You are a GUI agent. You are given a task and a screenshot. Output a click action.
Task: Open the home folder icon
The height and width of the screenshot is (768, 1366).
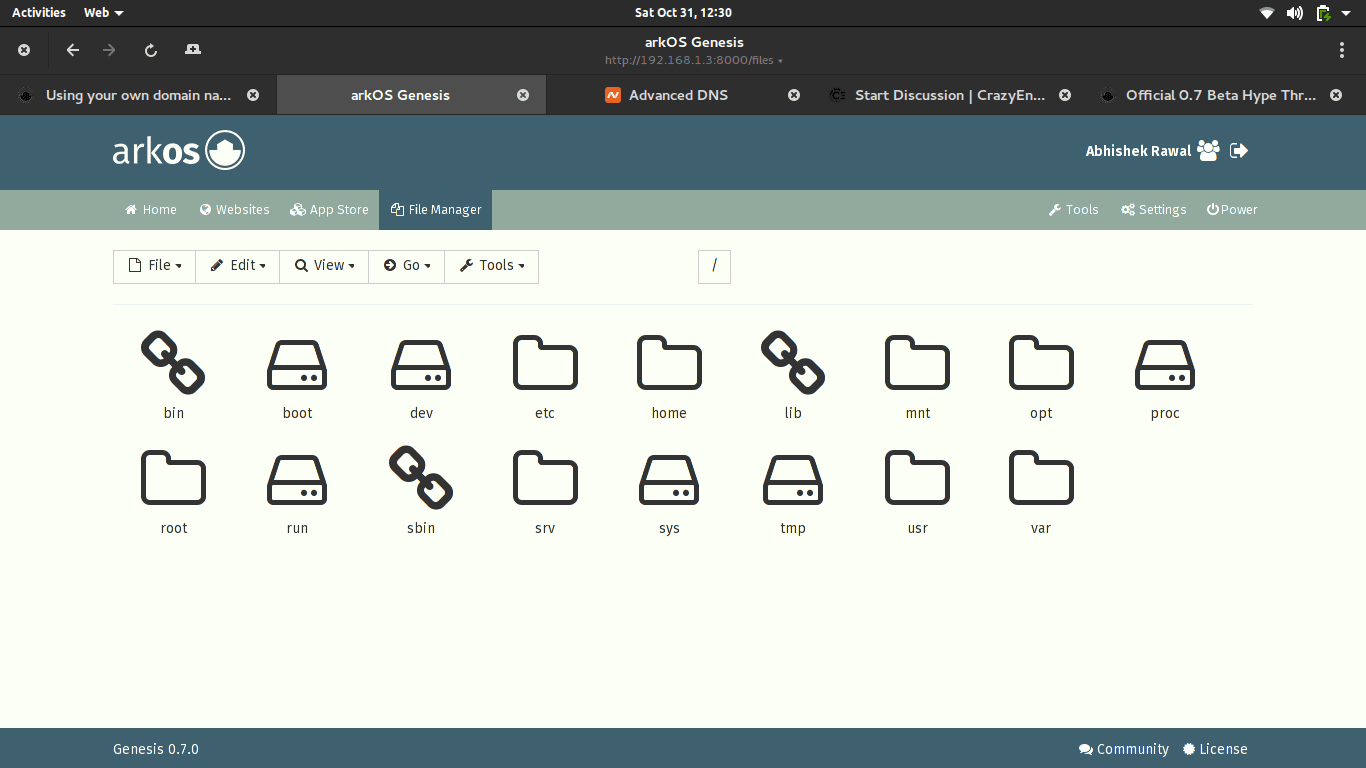click(x=669, y=362)
